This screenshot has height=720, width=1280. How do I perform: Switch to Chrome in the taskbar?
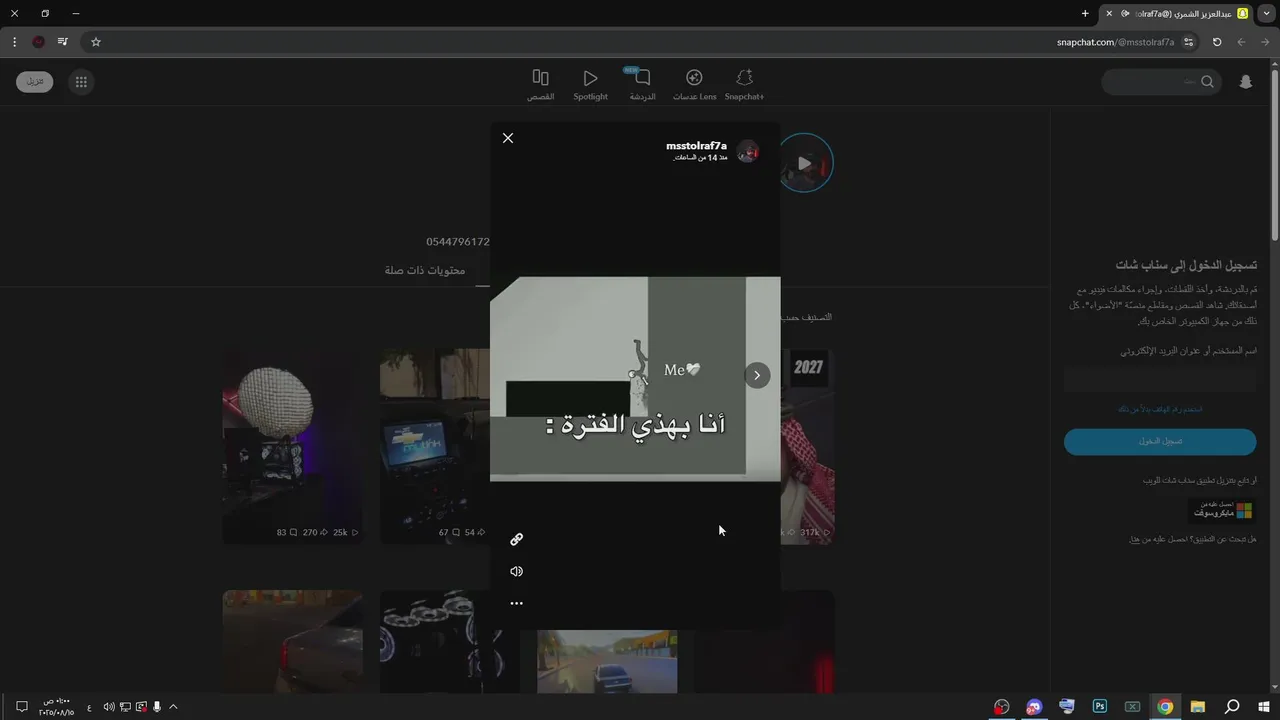pos(1165,707)
